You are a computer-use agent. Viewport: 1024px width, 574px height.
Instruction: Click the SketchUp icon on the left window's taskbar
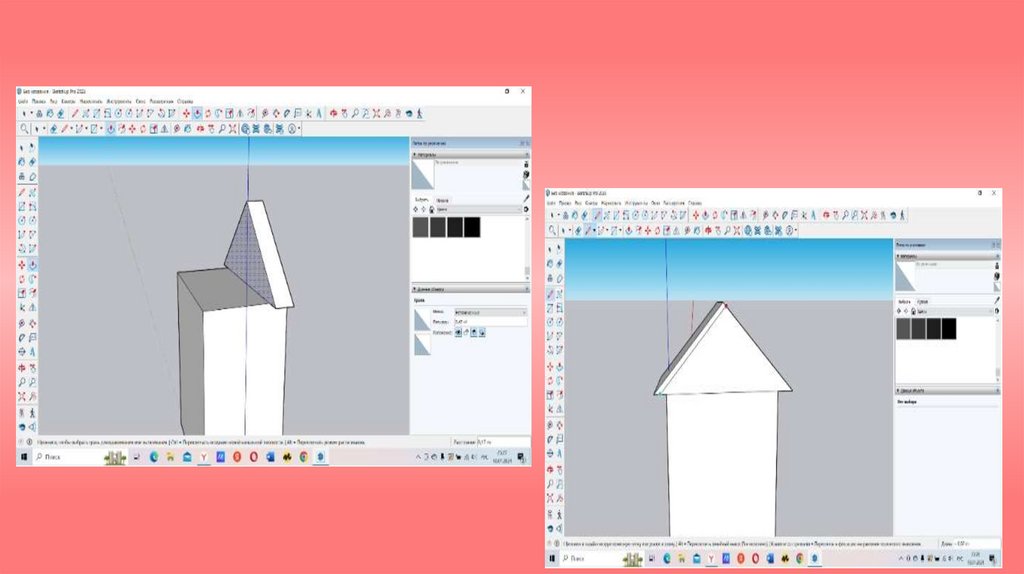[x=320, y=457]
